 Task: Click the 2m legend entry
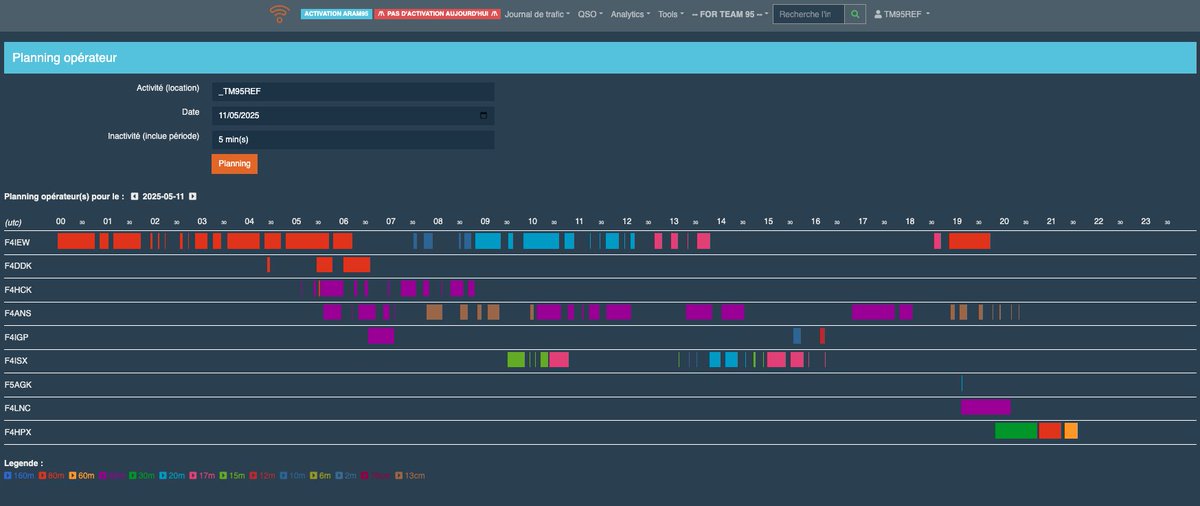point(346,476)
